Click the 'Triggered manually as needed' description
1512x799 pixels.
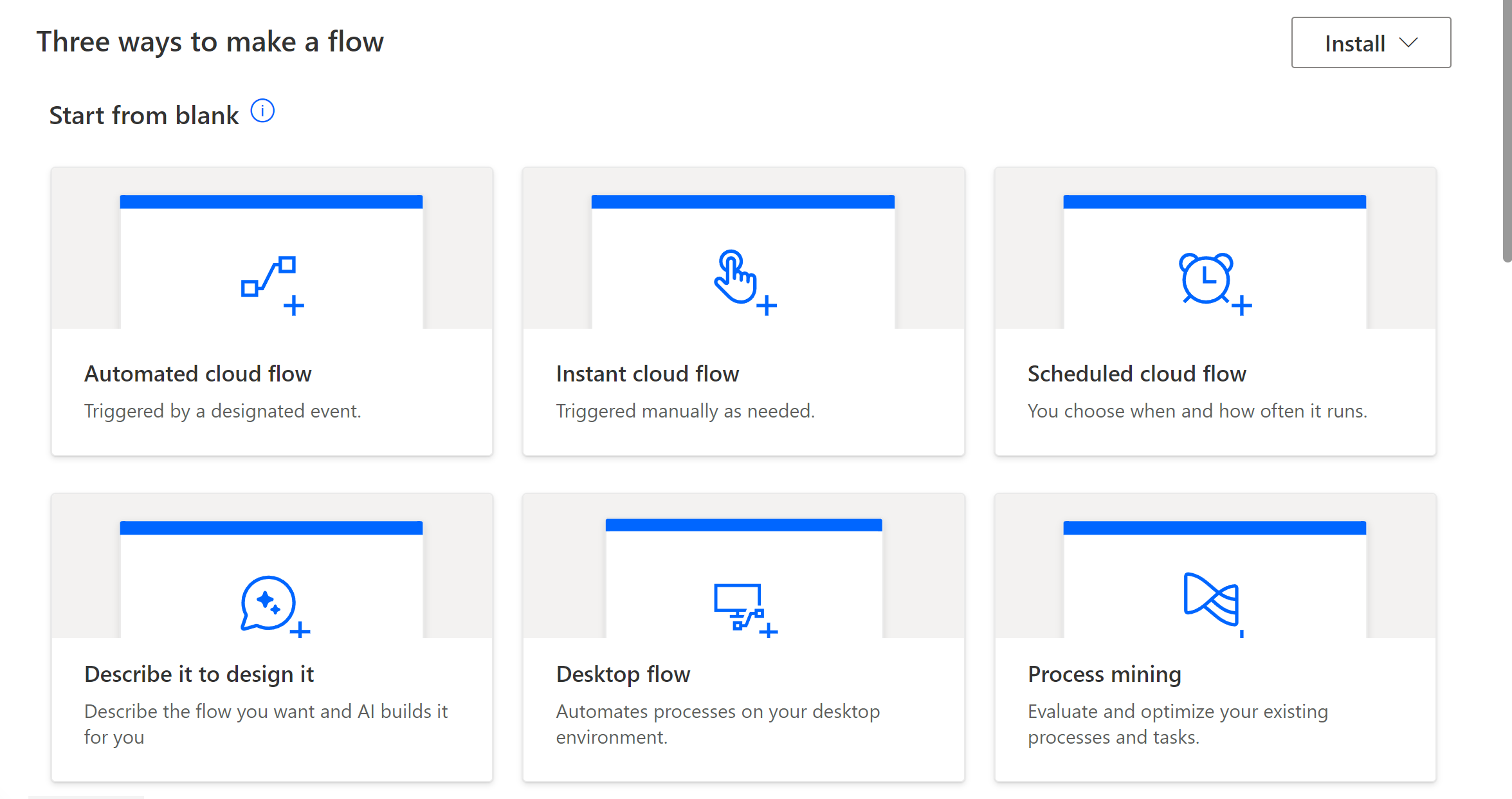point(685,411)
